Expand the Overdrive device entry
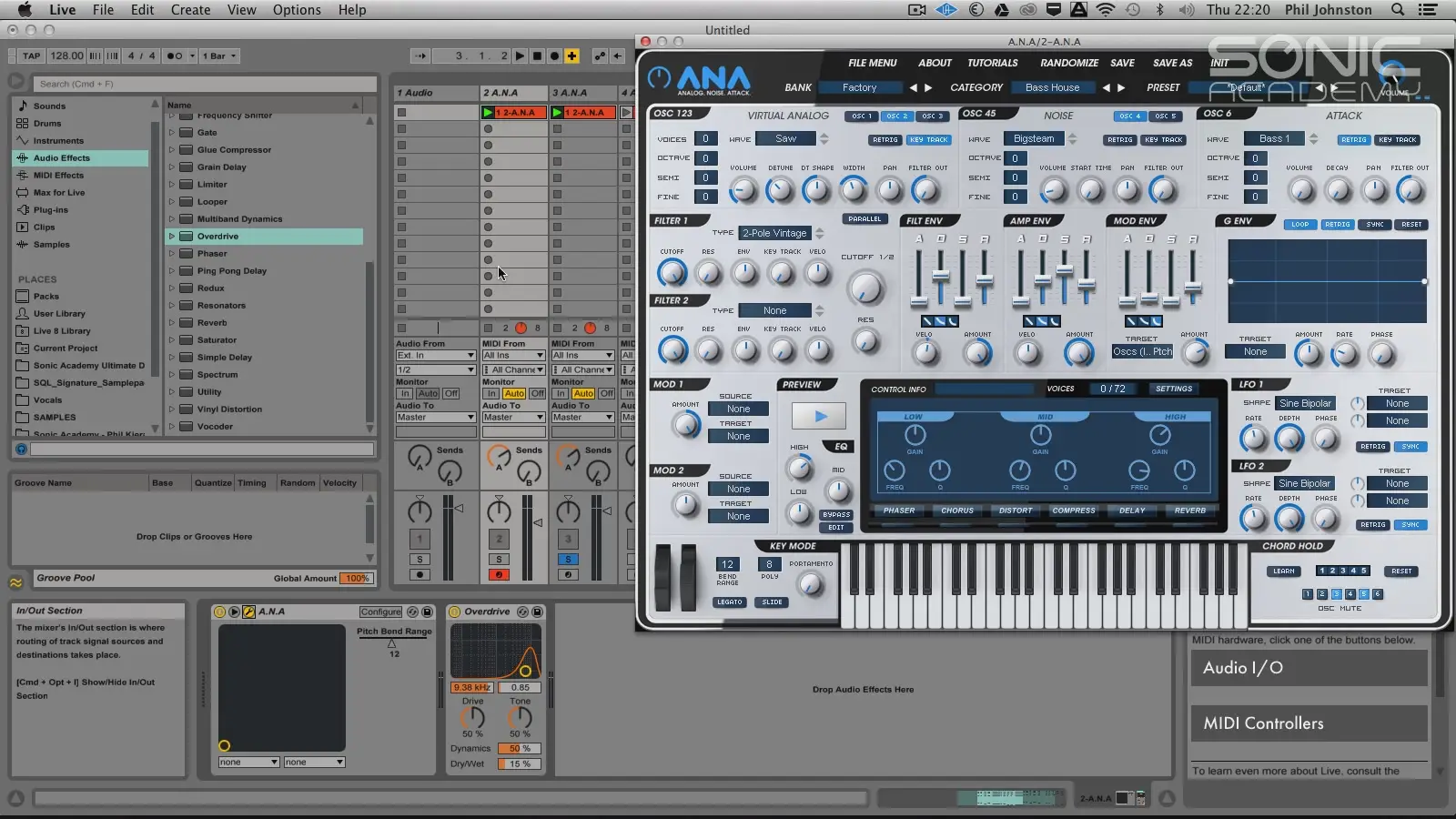Screen dimensions: 1456x819 (171, 236)
